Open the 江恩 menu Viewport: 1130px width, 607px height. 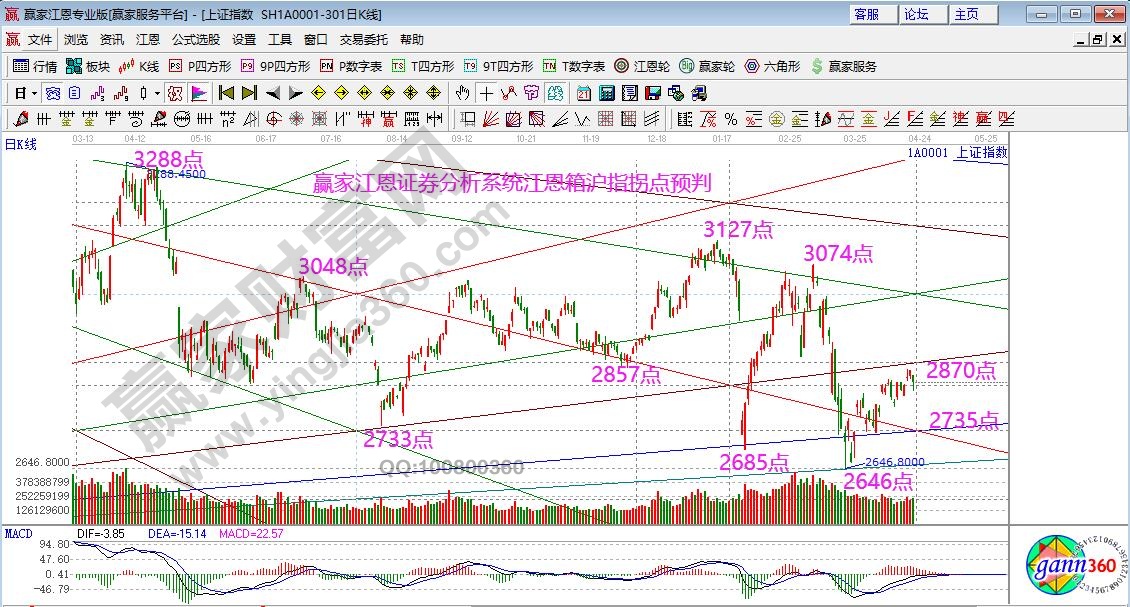pos(148,40)
